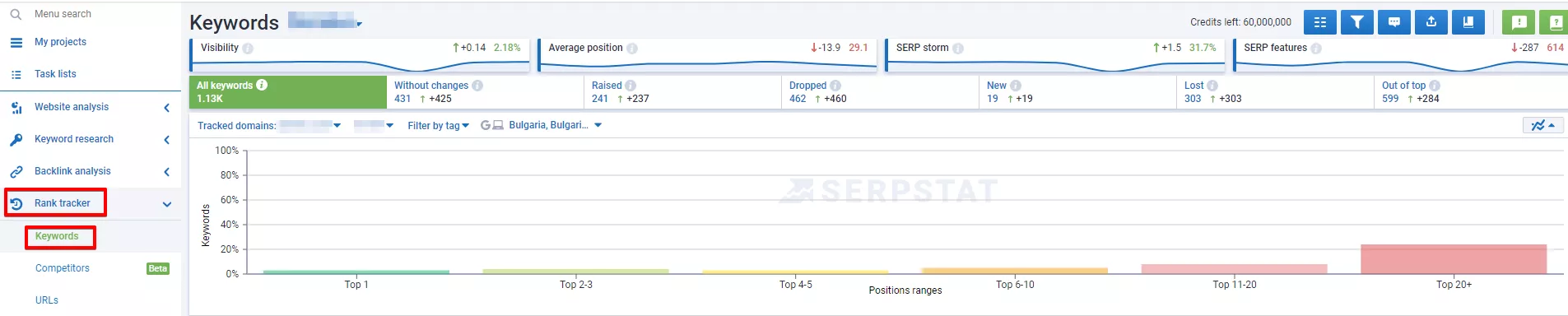
Task: Click the Without changes info icon
Action: click(477, 86)
